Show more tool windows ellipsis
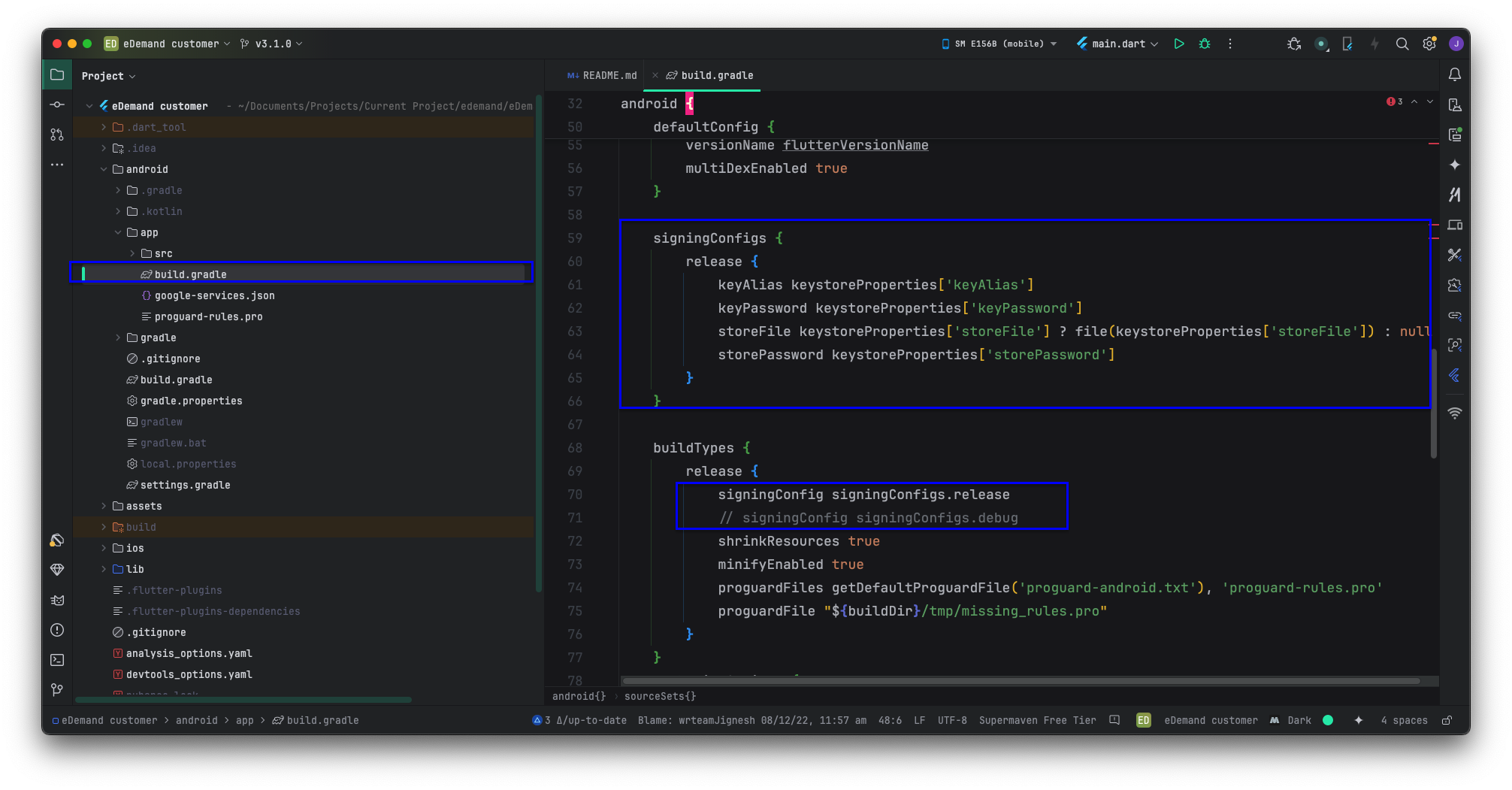 tap(57, 165)
